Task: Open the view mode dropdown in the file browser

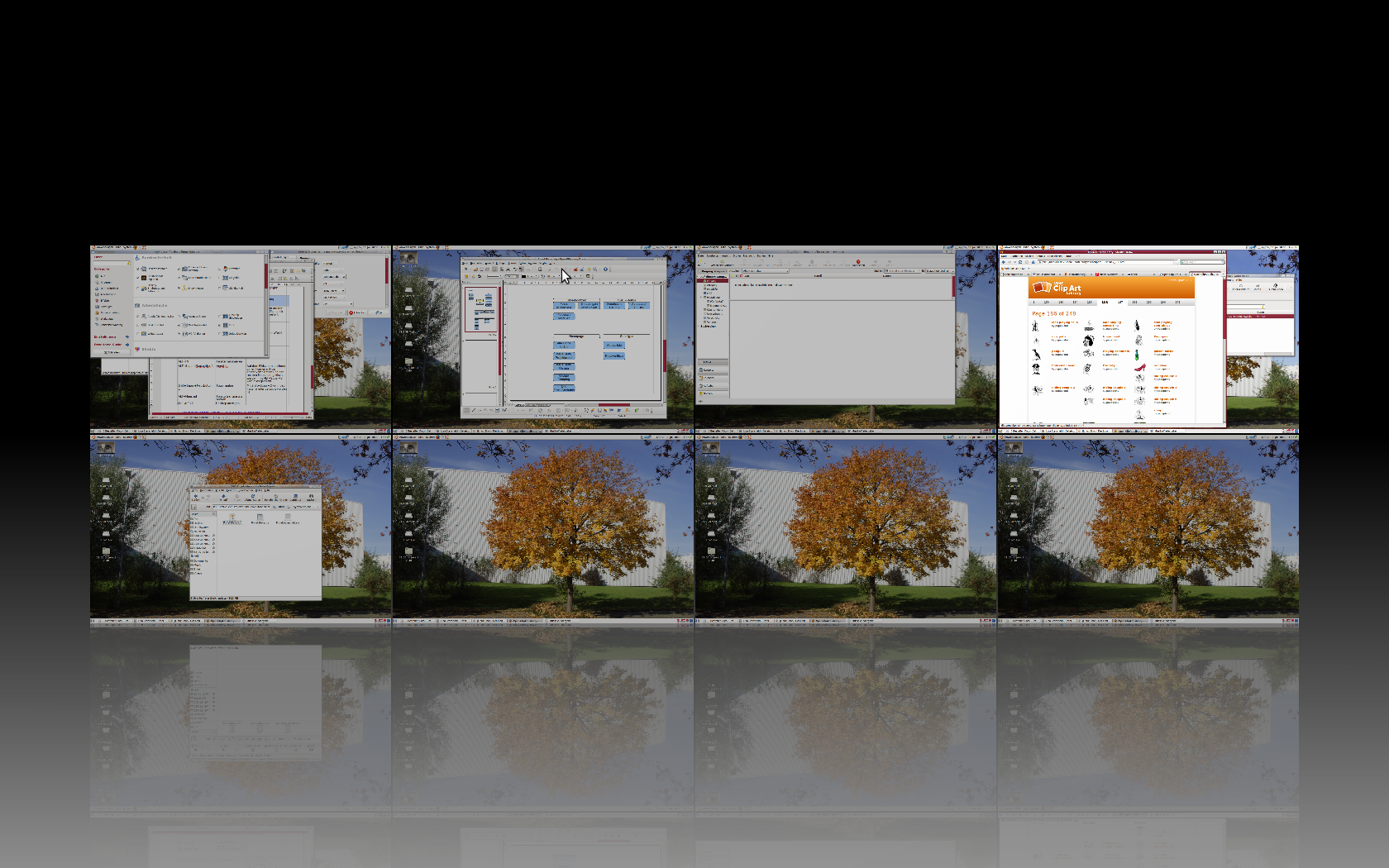Action: pyautogui.click(x=306, y=507)
